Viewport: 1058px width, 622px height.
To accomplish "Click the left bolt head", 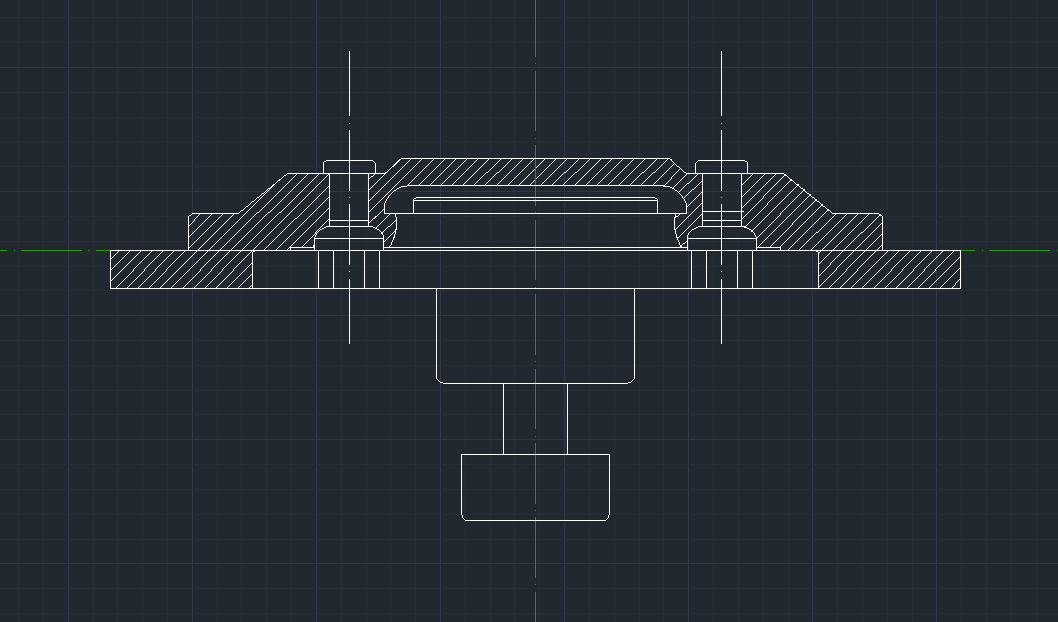I will [349, 165].
